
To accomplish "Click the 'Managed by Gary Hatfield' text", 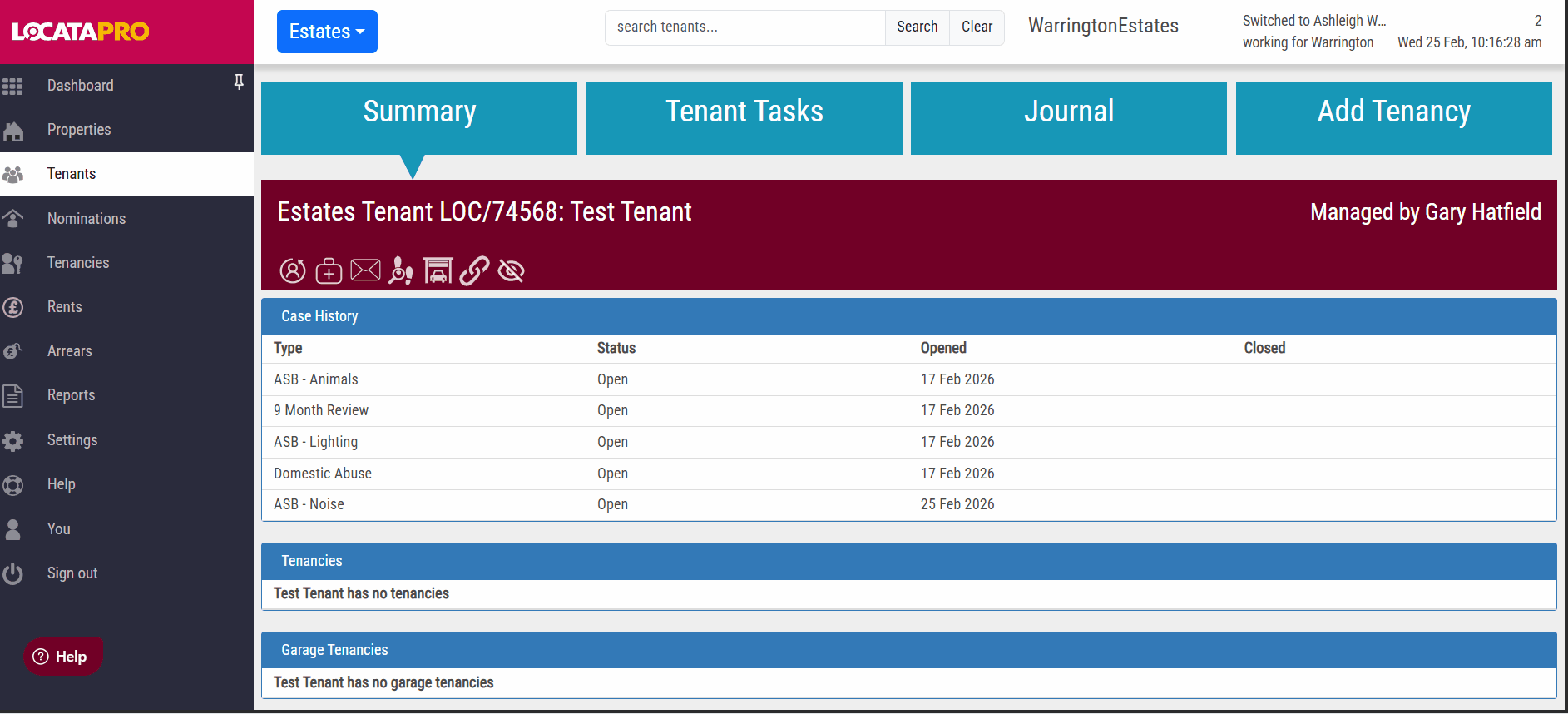I will pos(1426,212).
